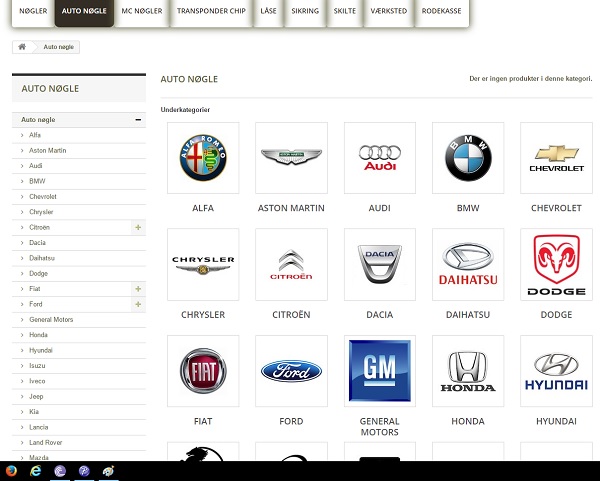The width and height of the screenshot is (600, 481).
Task: Select the blue GM square logo
Action: tap(380, 371)
